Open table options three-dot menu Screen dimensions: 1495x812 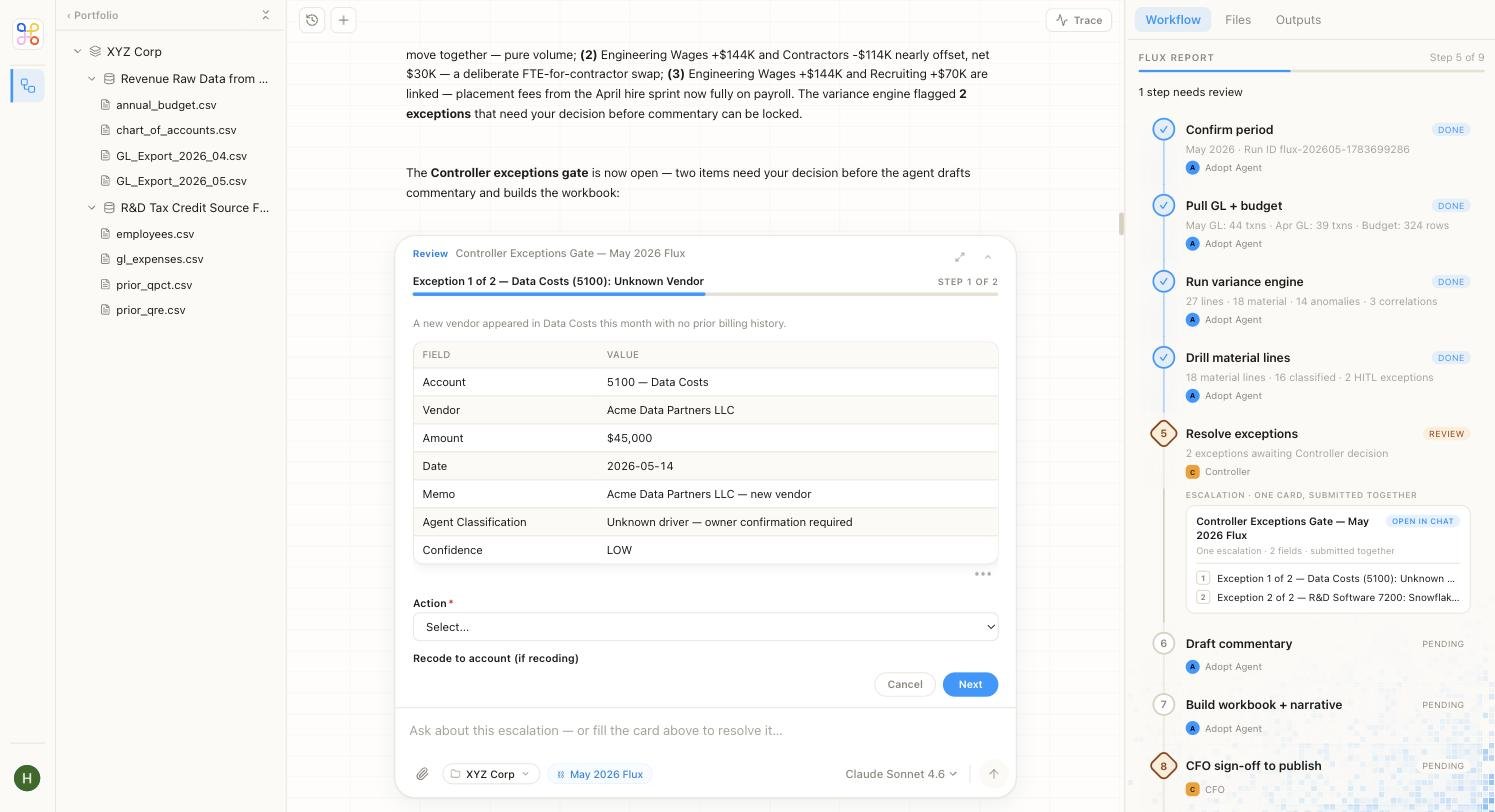[x=983, y=574]
